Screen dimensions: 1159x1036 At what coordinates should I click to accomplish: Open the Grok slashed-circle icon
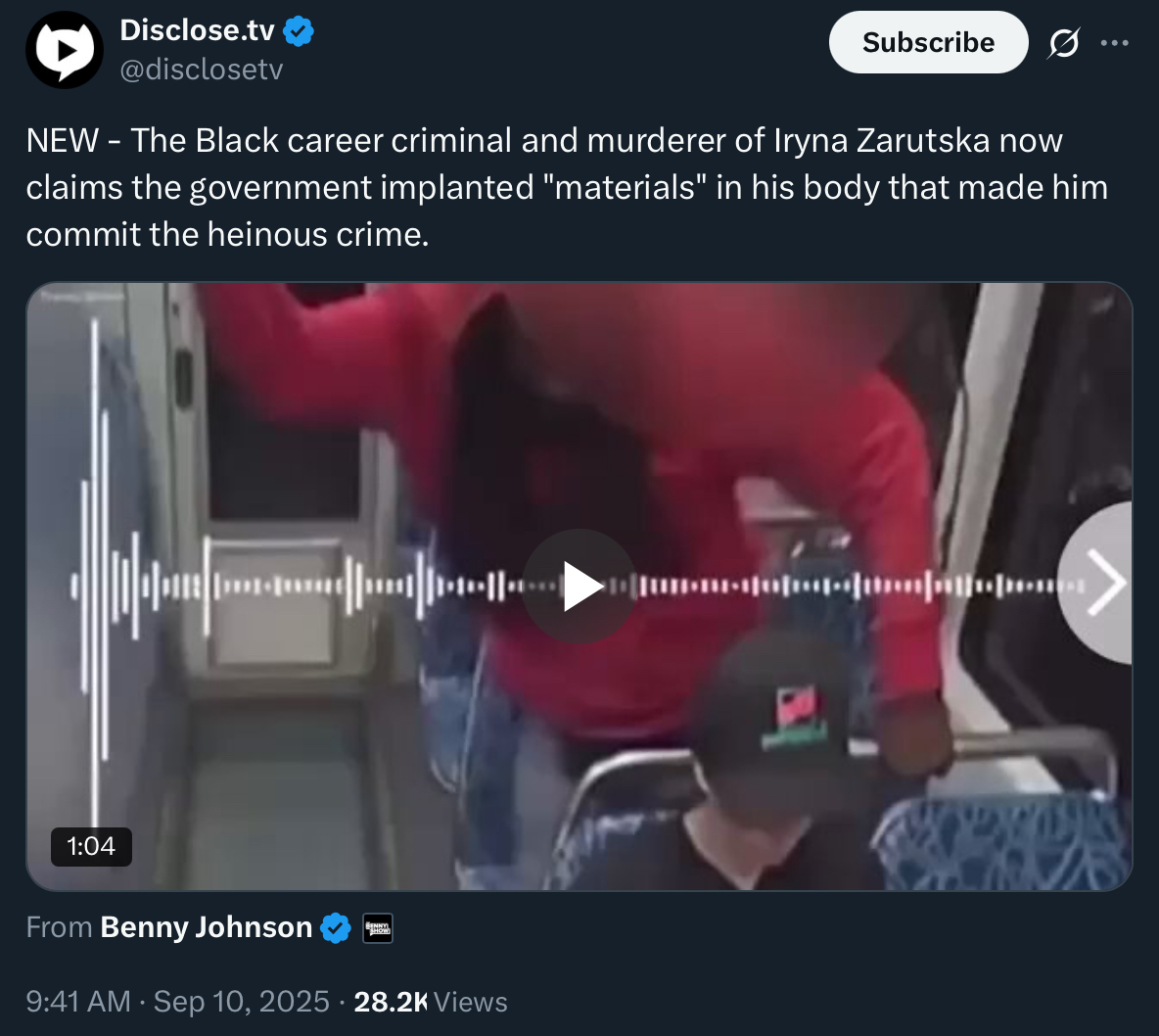[x=1064, y=43]
